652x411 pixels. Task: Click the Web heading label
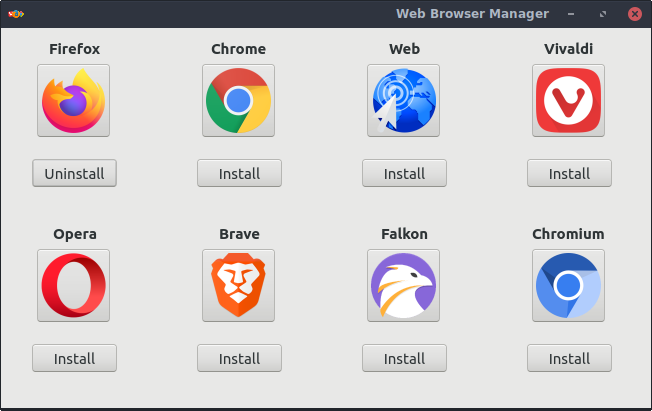point(405,49)
